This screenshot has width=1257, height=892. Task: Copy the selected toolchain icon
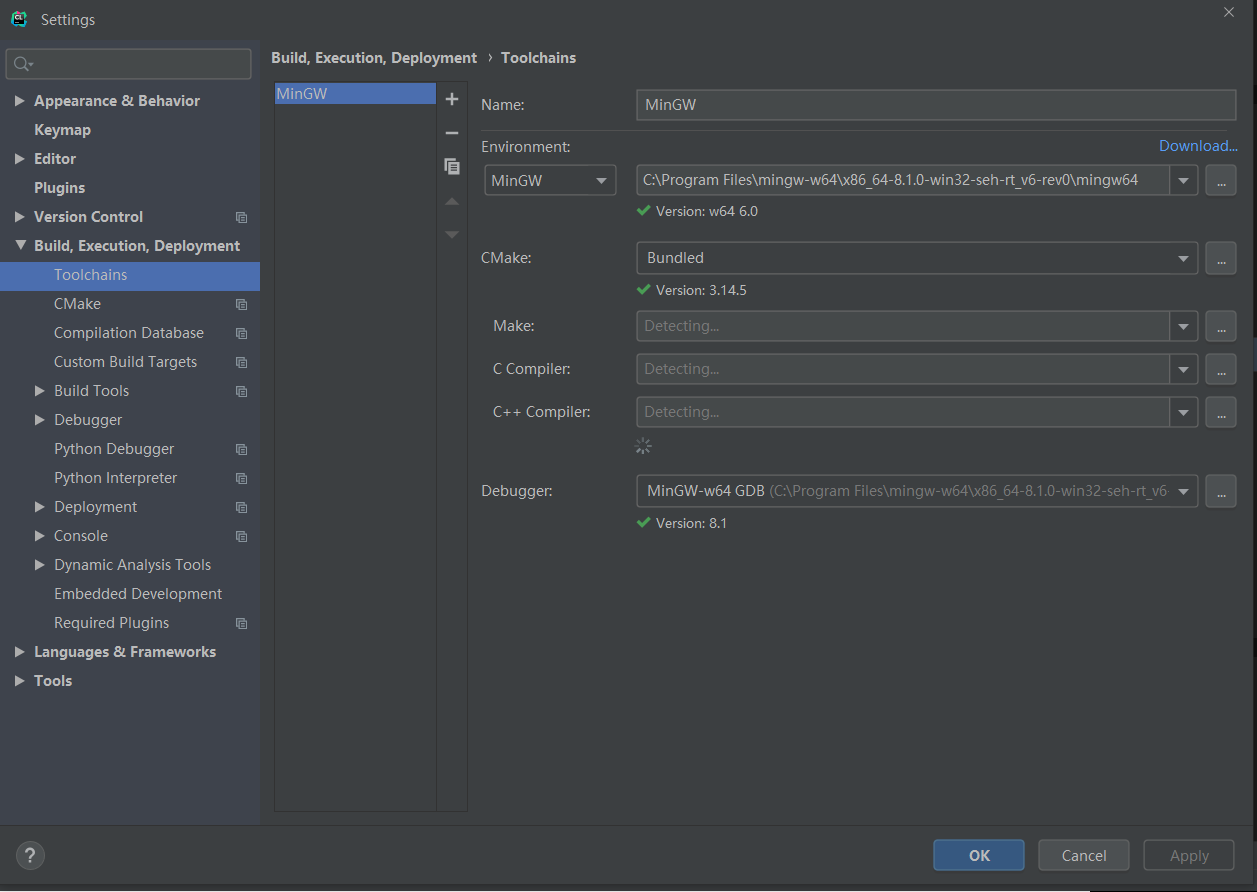(452, 166)
